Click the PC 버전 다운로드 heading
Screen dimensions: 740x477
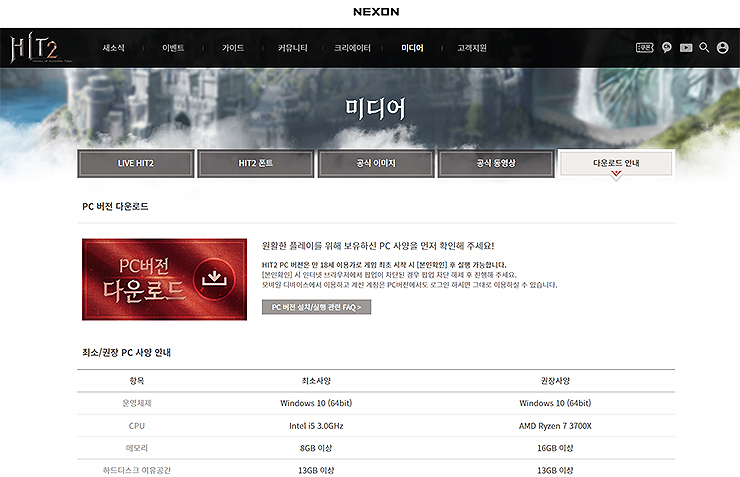tap(115, 207)
